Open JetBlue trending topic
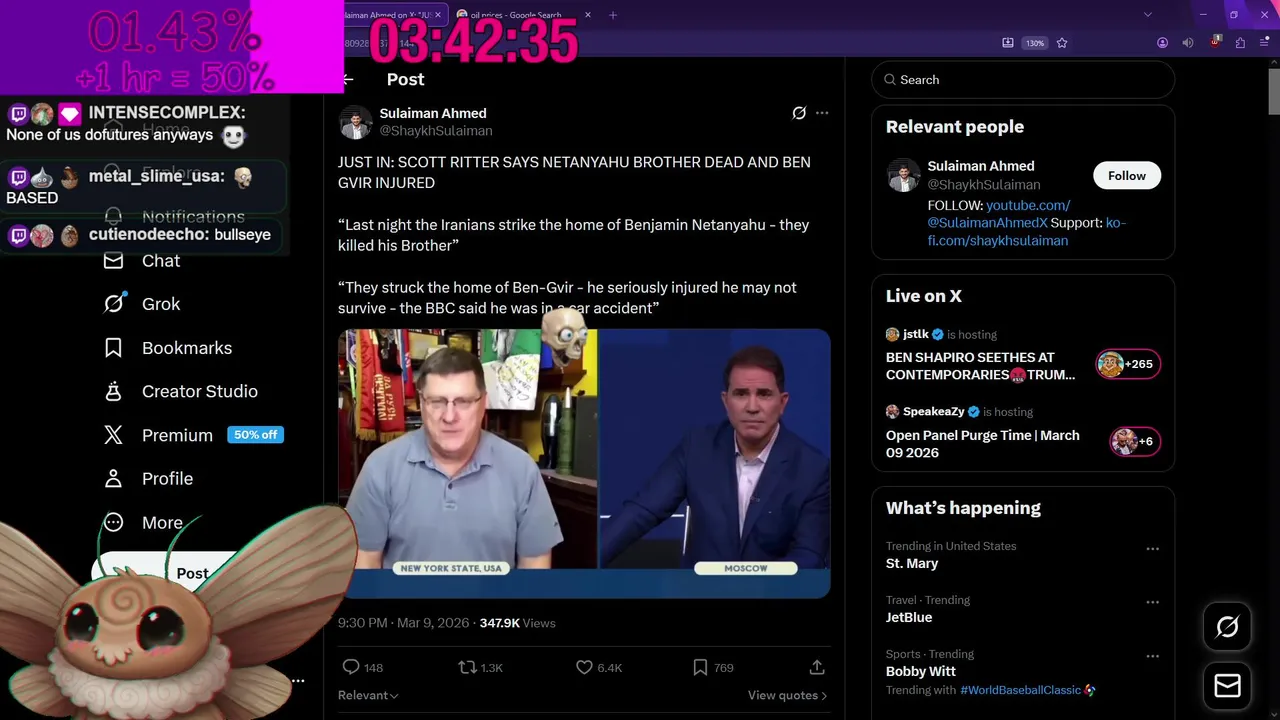Screen dimensions: 1280x720 pyautogui.click(x=909, y=618)
